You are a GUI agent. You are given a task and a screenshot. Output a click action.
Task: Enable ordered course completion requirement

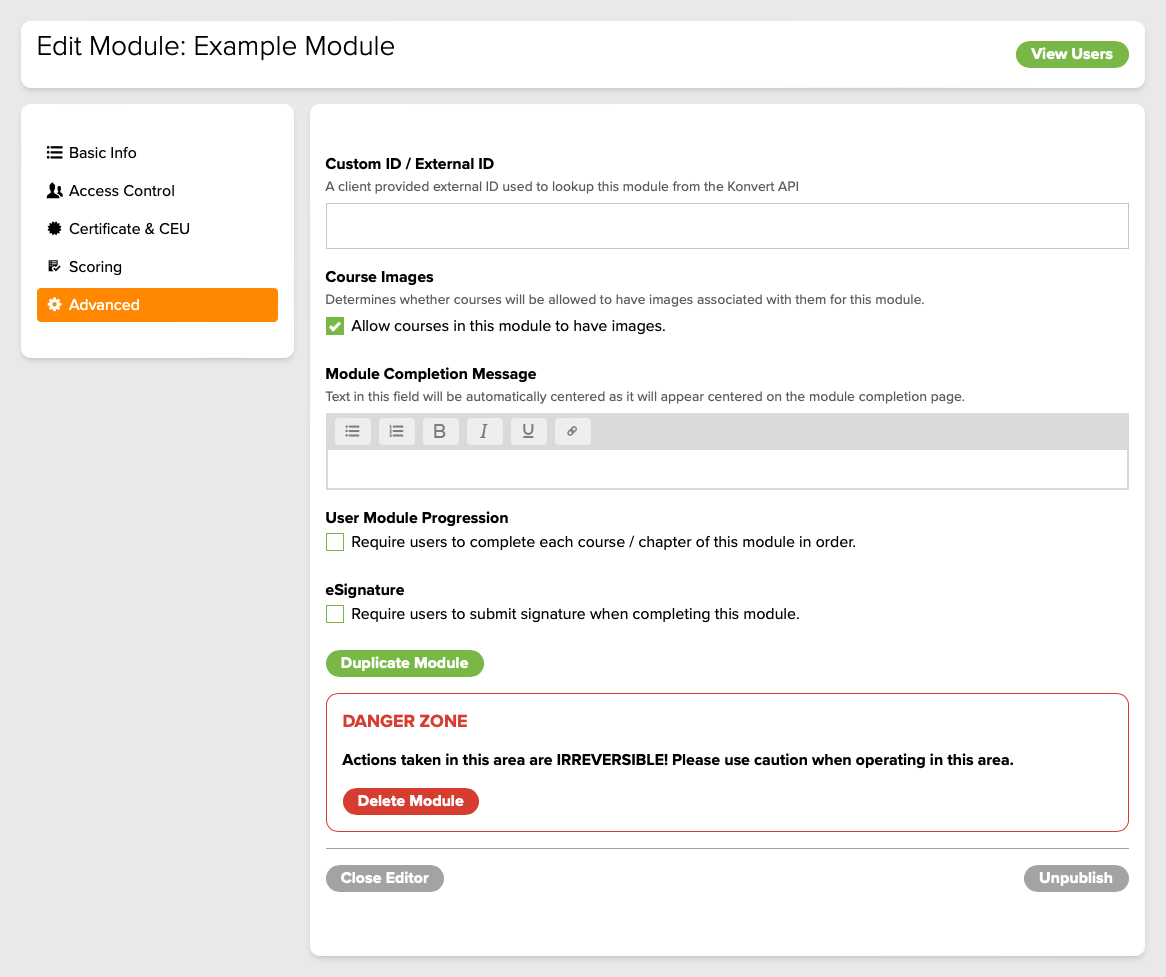point(334,541)
